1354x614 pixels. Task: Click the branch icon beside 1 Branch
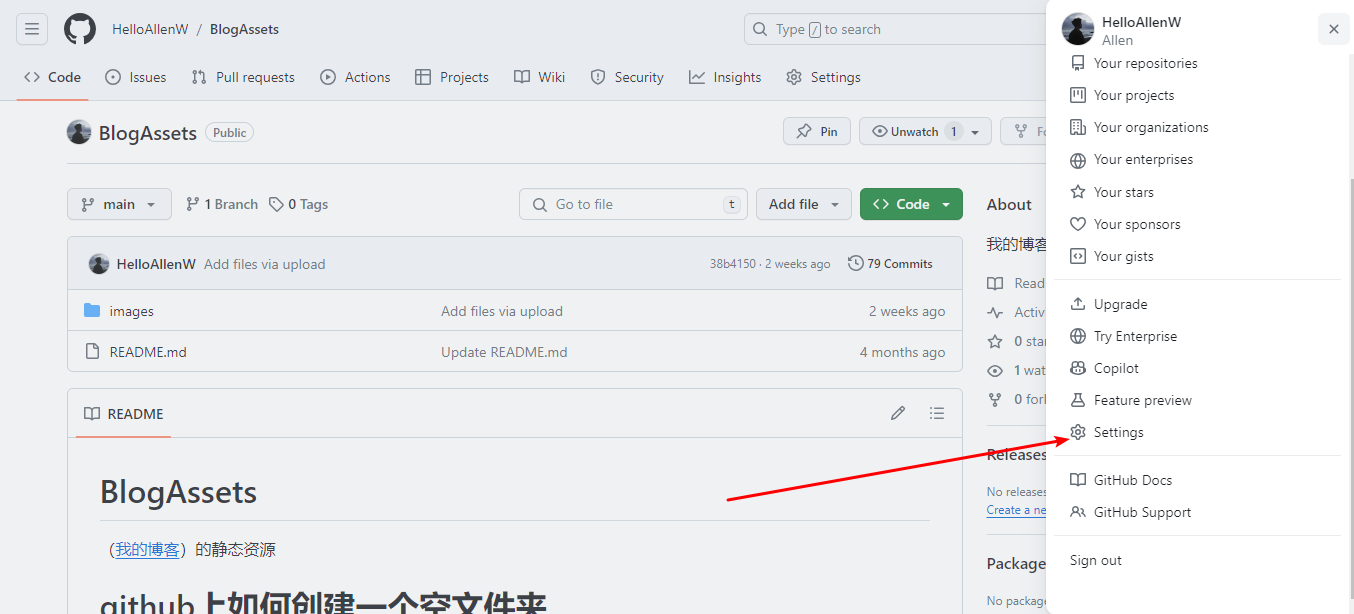[x=192, y=204]
